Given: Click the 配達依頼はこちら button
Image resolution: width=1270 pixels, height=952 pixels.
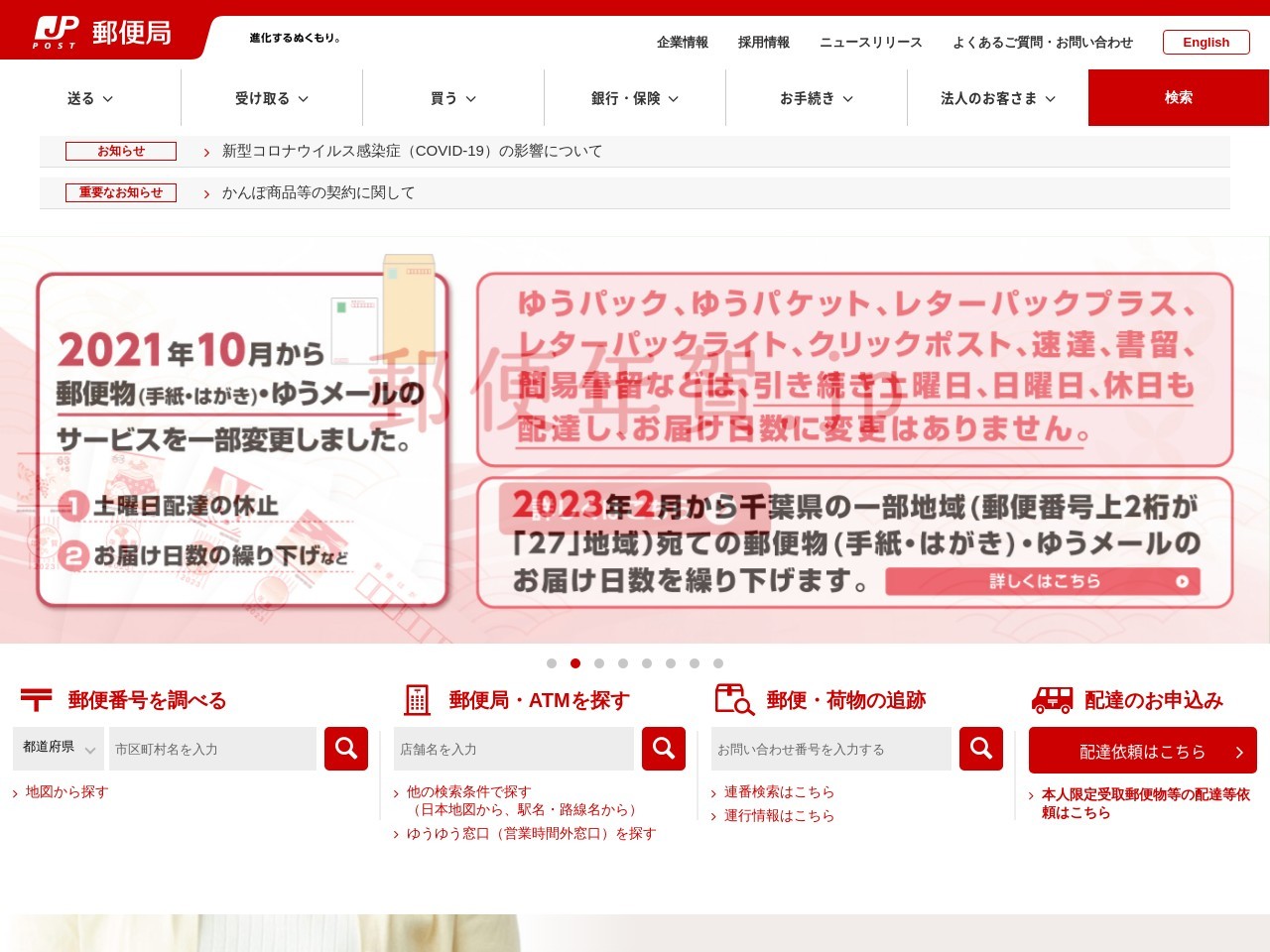Looking at the screenshot, I should (x=1143, y=751).
